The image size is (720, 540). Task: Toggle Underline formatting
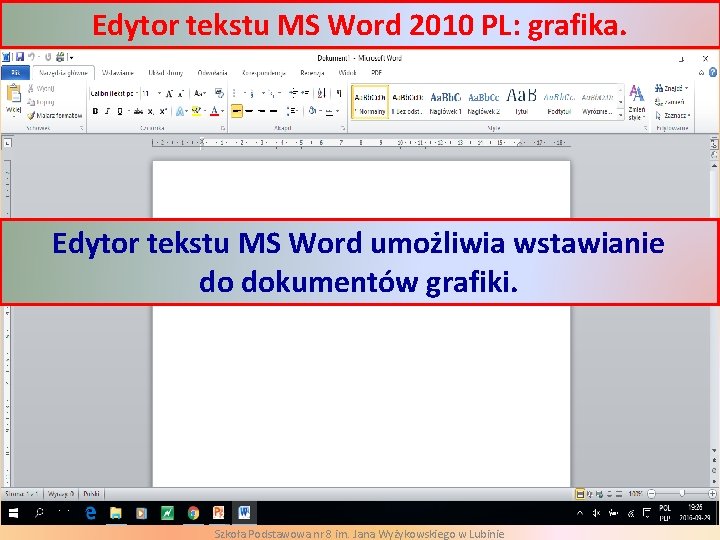pyautogui.click(x=120, y=111)
